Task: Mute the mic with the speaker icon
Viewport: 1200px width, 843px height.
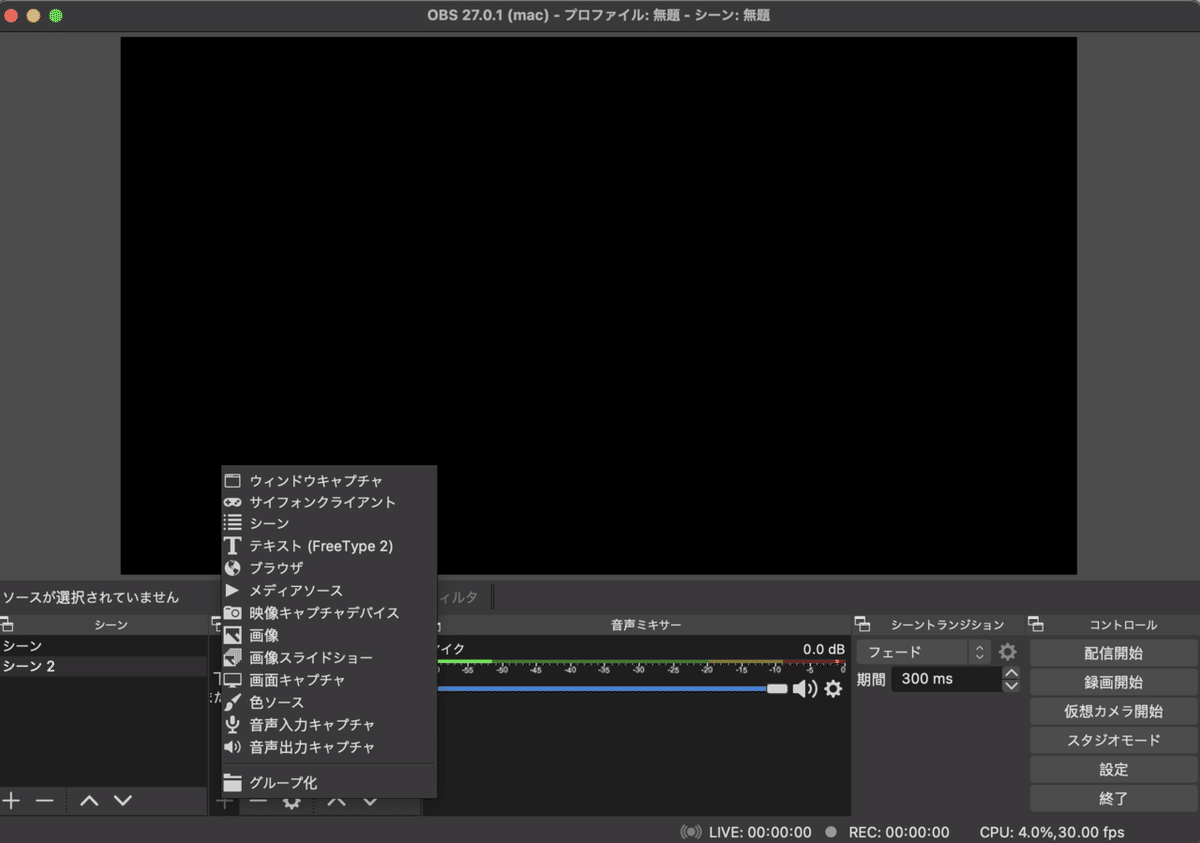Action: (807, 689)
